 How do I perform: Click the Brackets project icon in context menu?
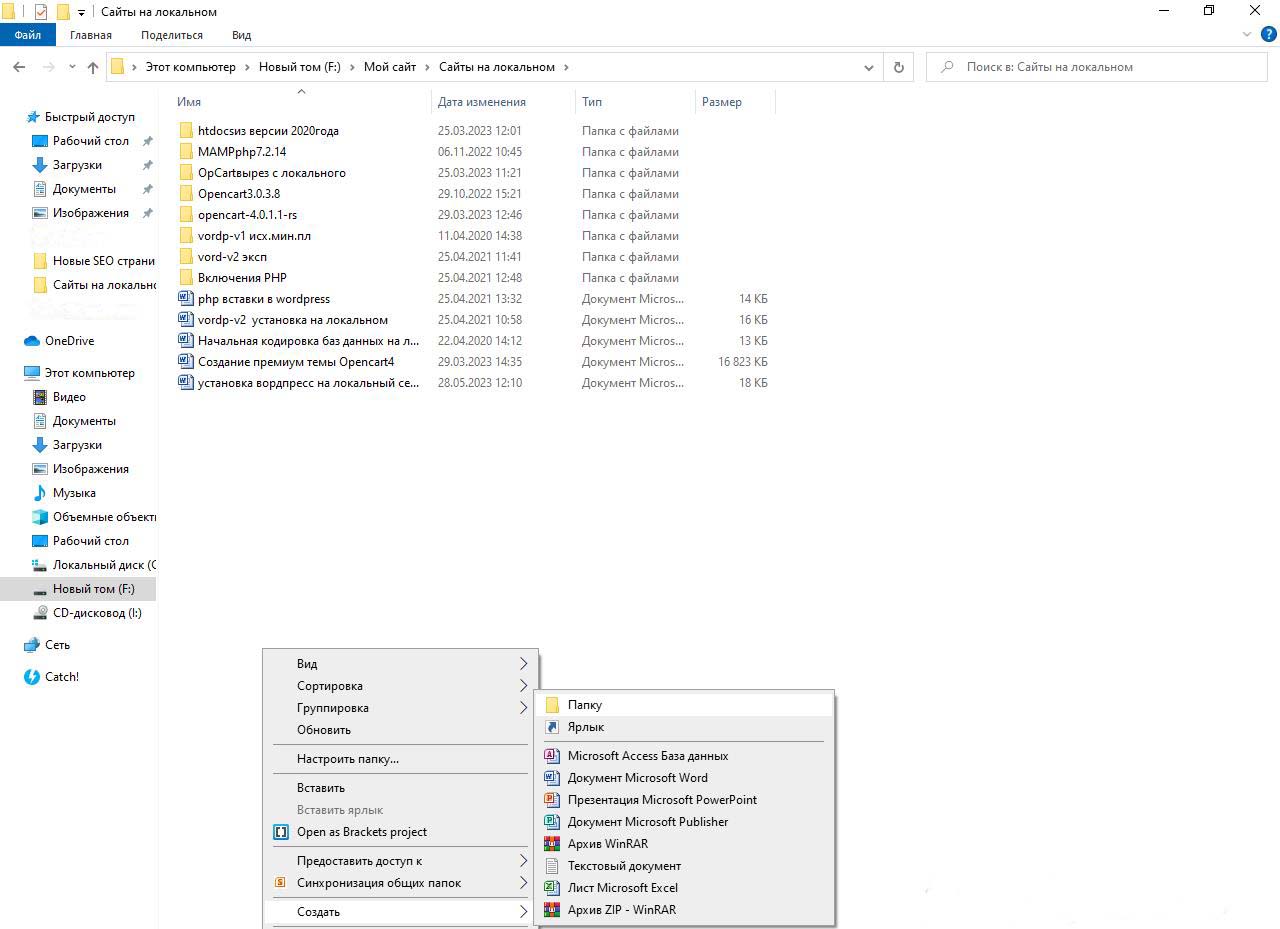tap(280, 832)
